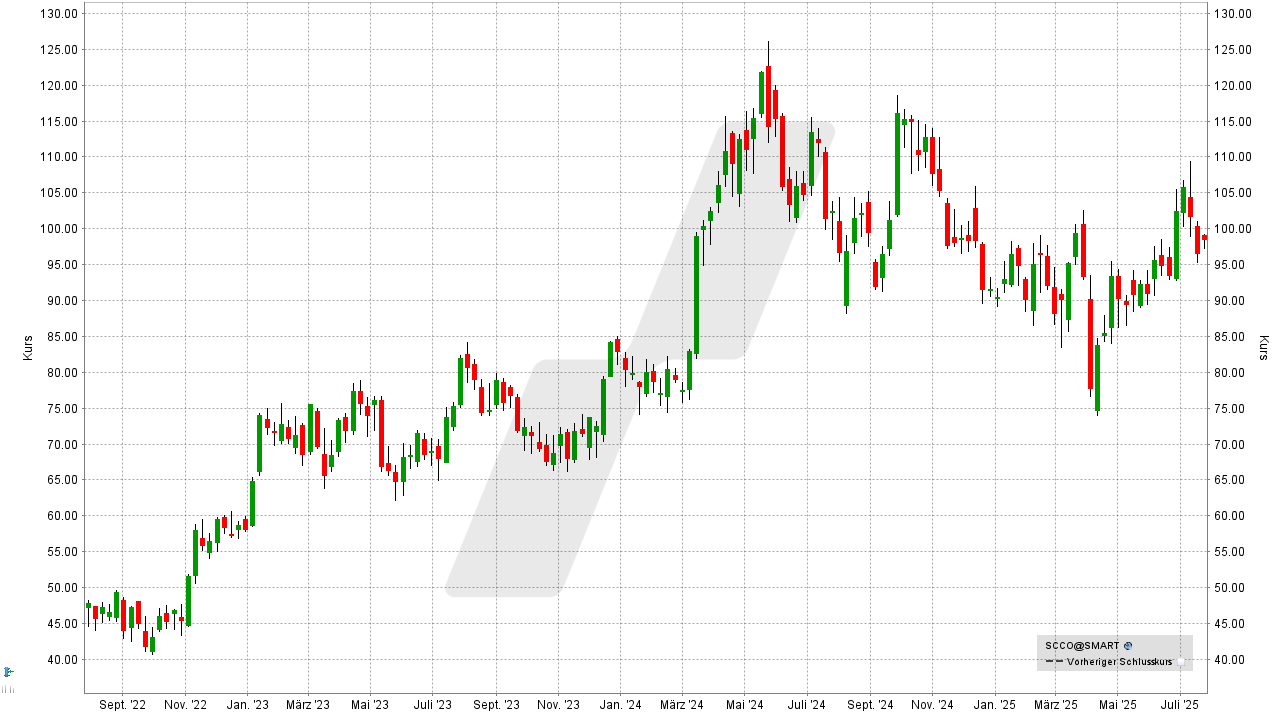Click the Mai '23 date label
1281x719 pixels.
coord(369,706)
